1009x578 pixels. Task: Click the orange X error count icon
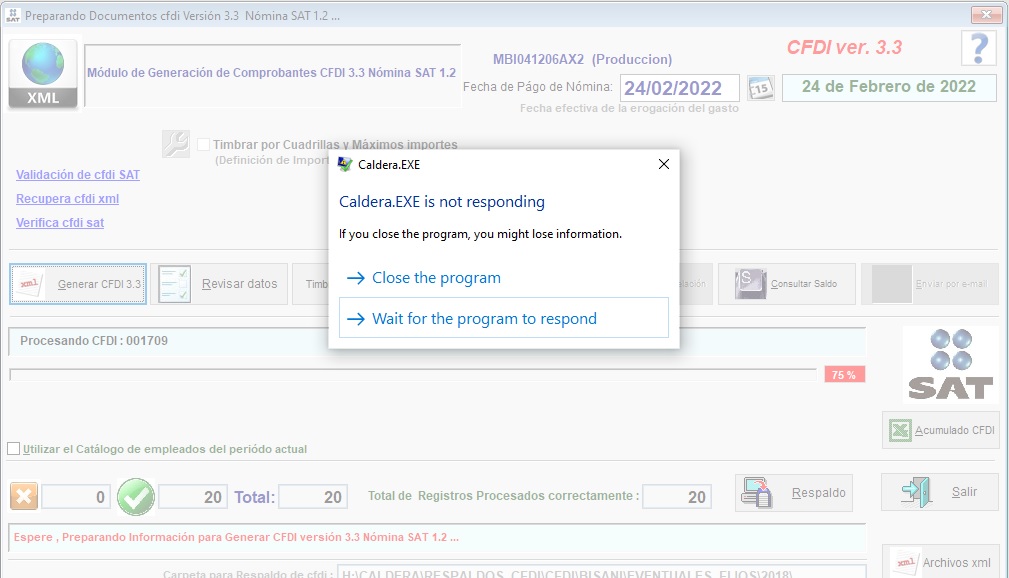tap(24, 496)
